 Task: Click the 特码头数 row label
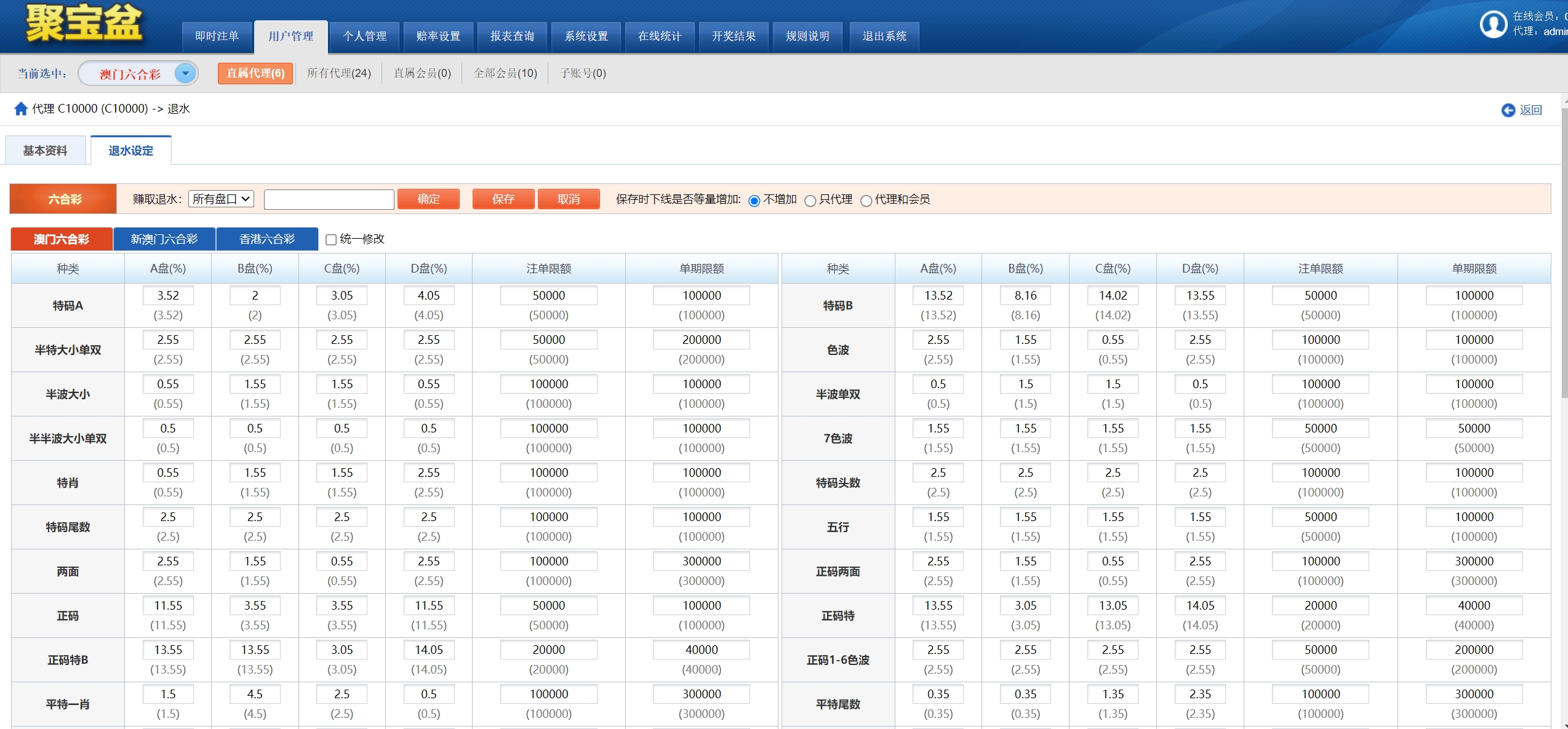pos(838,483)
